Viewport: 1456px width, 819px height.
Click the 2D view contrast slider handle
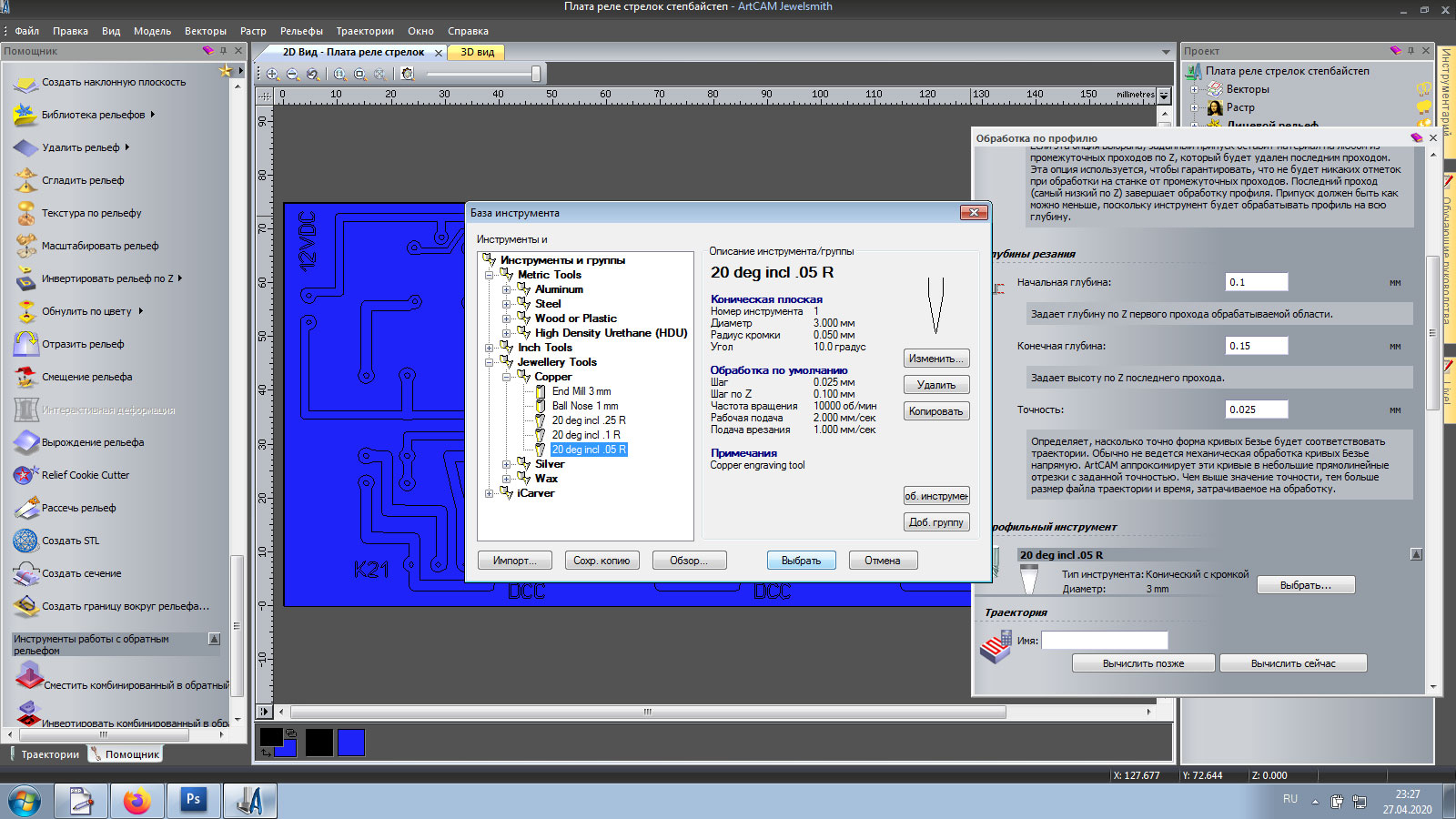pos(536,74)
